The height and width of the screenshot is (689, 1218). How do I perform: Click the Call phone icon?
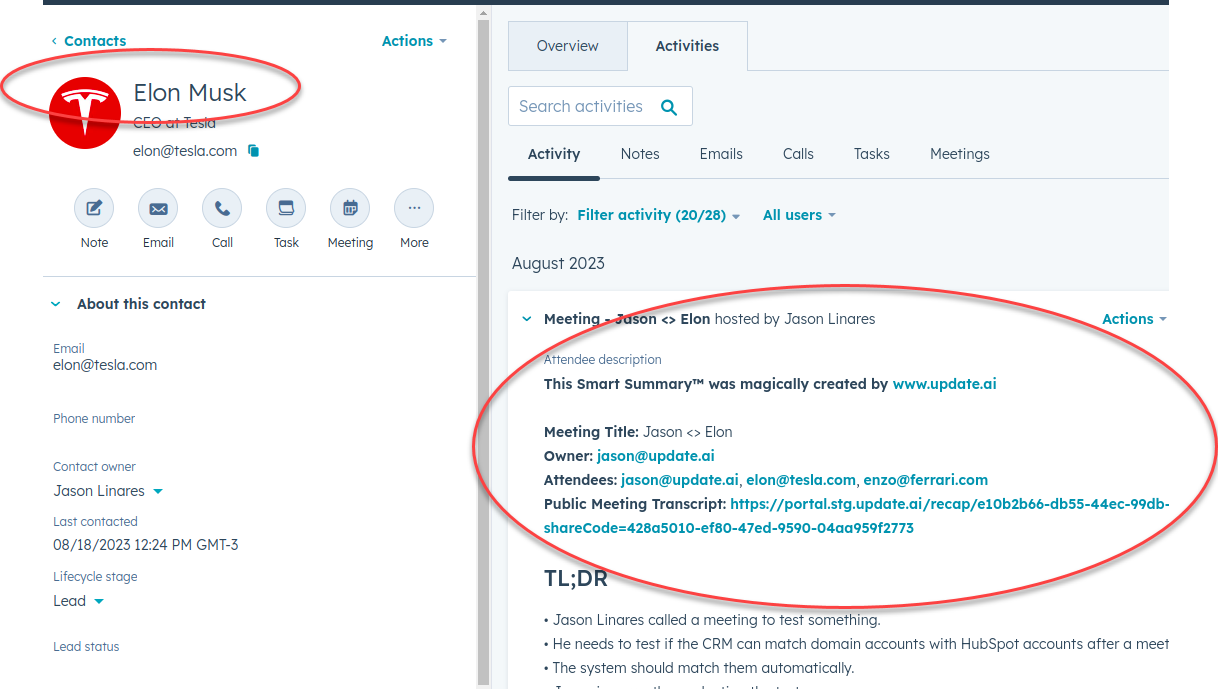pyautogui.click(x=222, y=209)
